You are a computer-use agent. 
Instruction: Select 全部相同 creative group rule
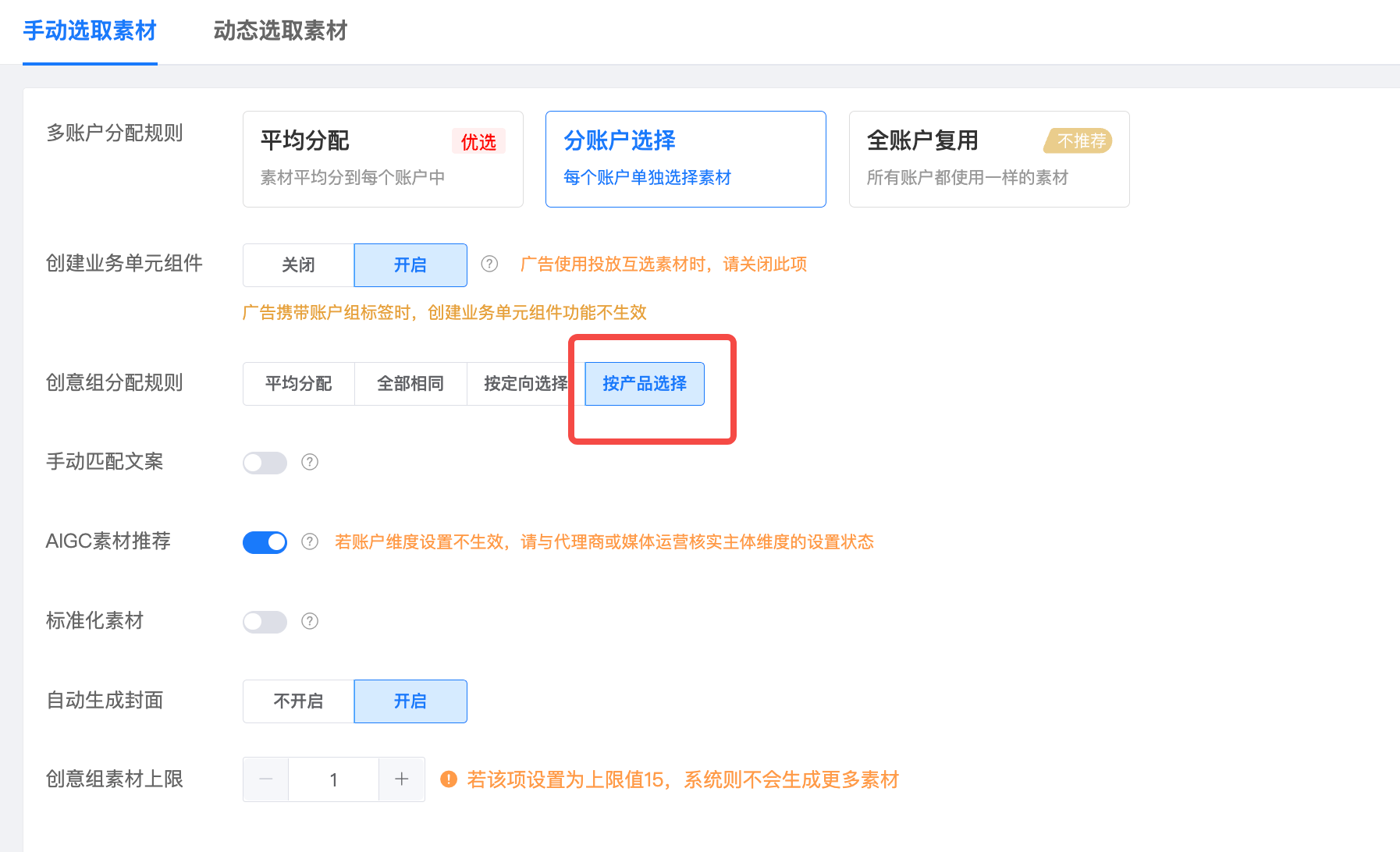(410, 384)
